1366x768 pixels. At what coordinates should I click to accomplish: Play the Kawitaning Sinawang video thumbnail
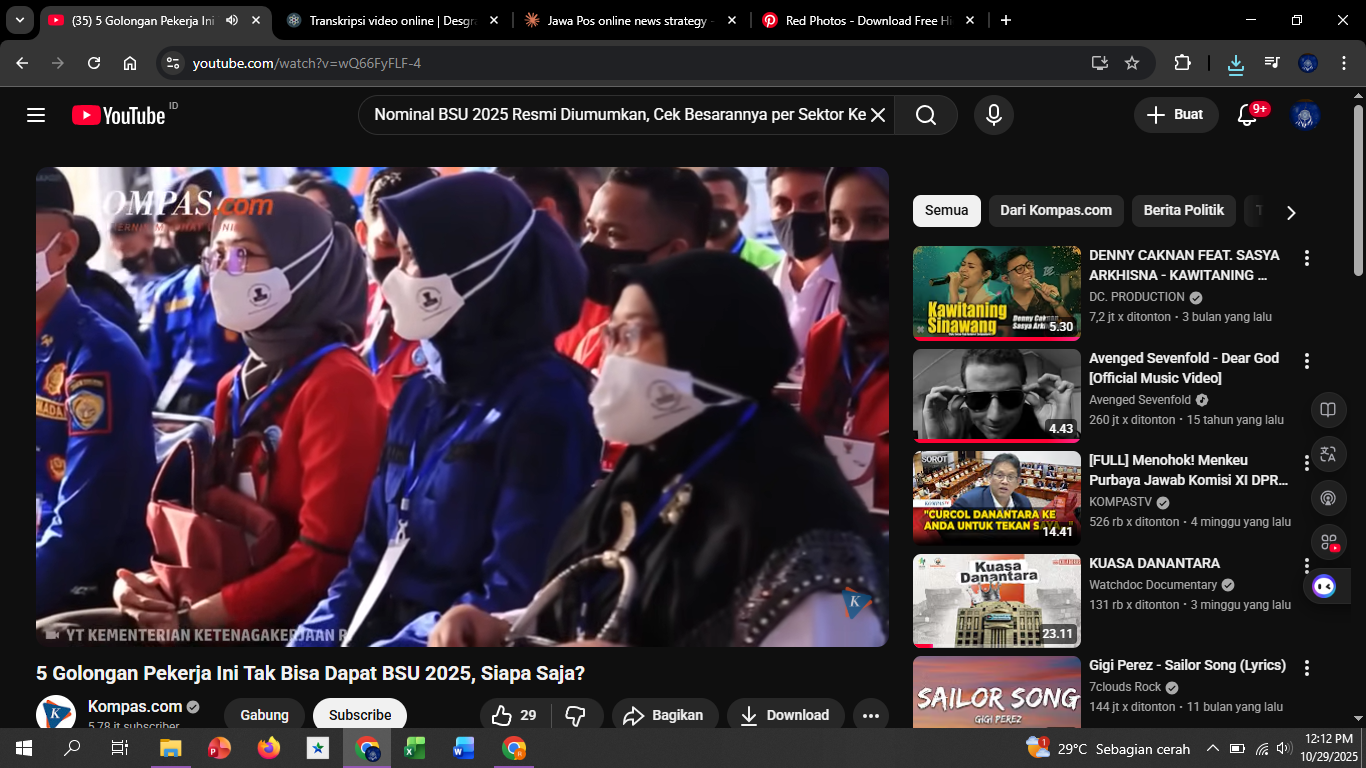click(x=997, y=293)
